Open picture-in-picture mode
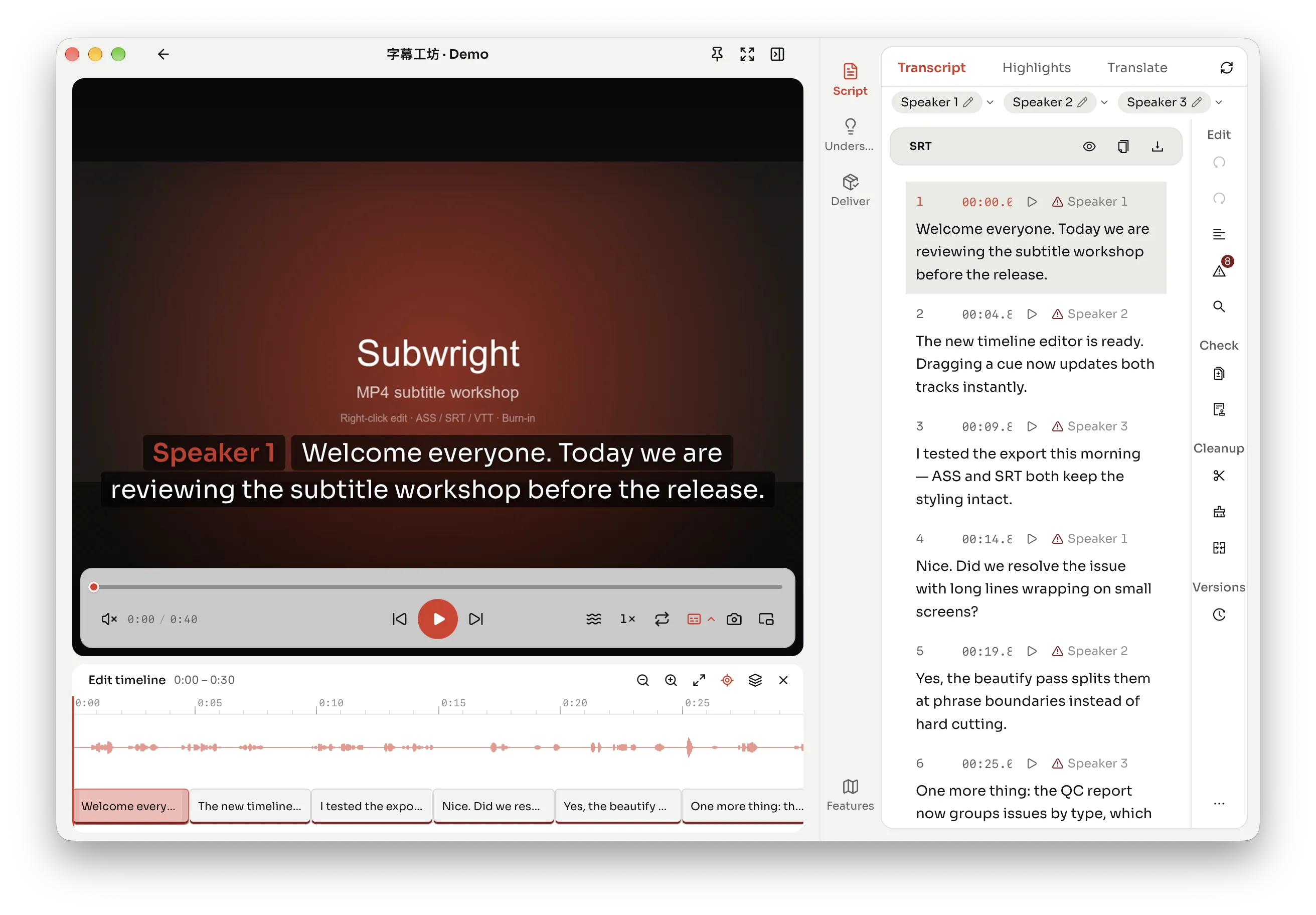Image resolution: width=1316 pixels, height=915 pixels. (766, 619)
